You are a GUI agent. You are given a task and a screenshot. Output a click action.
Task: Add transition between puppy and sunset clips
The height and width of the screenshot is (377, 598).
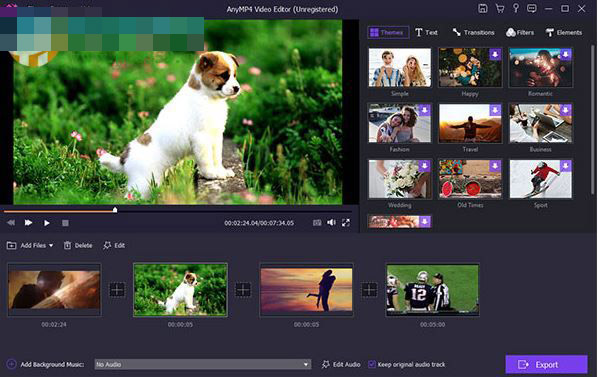[243, 290]
